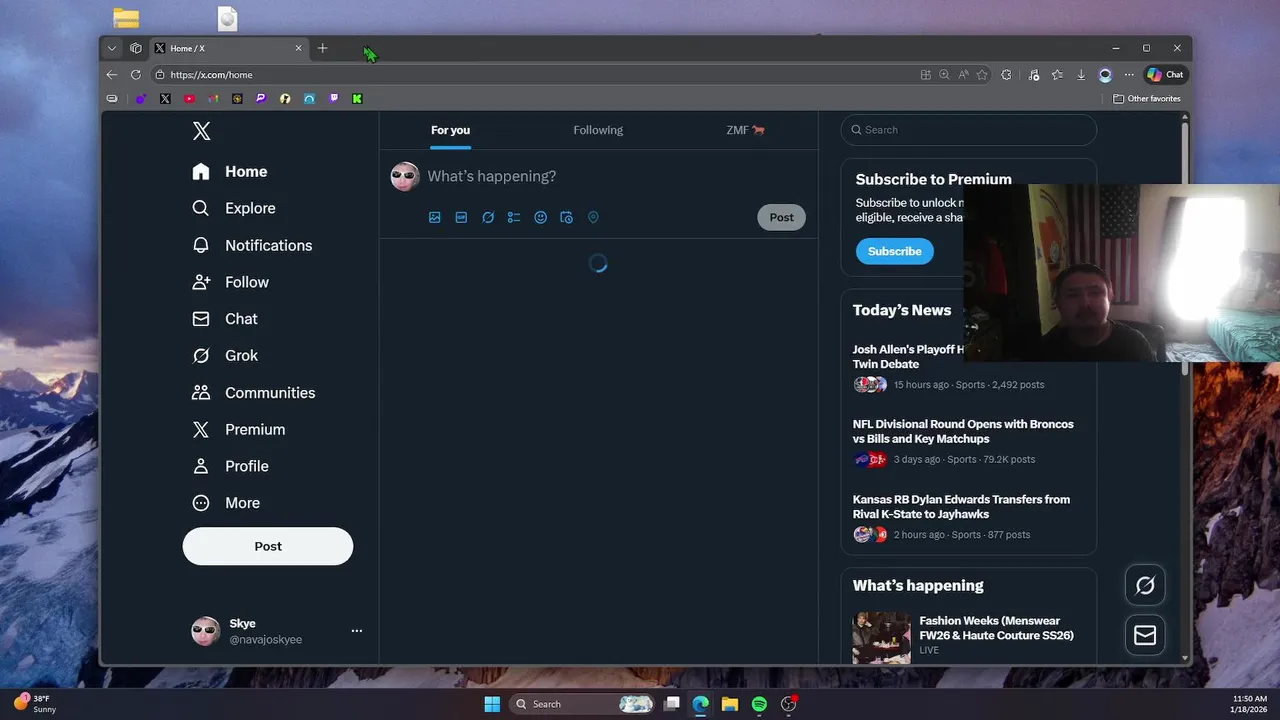
Task: Open Premium in the left navigation
Action: click(239, 430)
